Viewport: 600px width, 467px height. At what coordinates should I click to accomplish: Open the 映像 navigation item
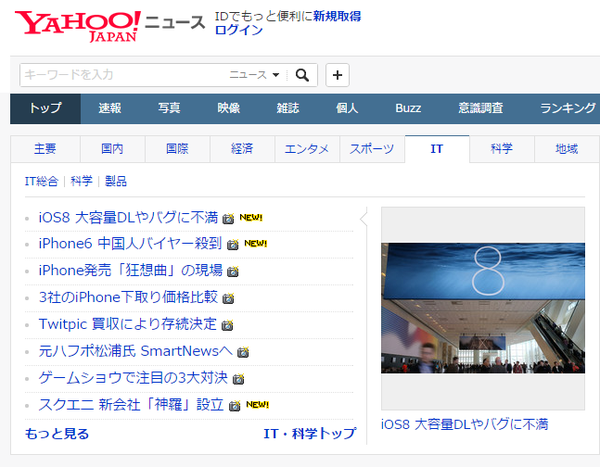(x=228, y=109)
